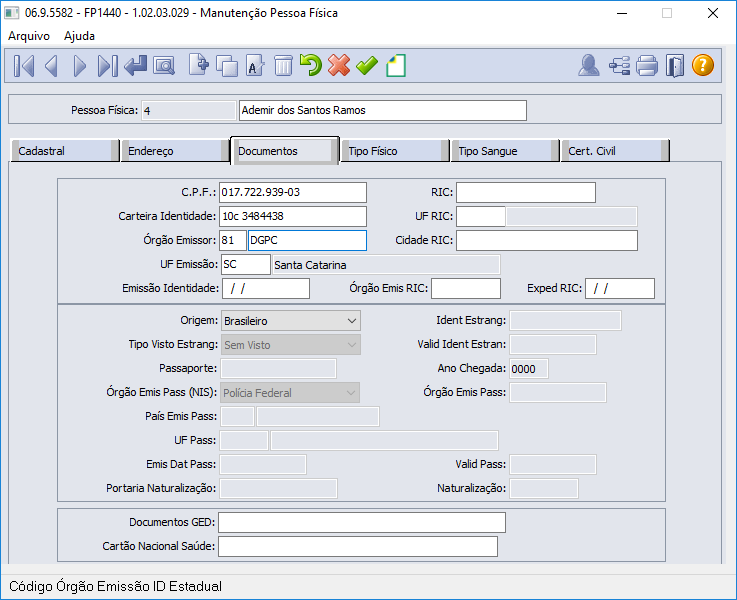
Task: Jump to last record icon
Action: point(107,66)
